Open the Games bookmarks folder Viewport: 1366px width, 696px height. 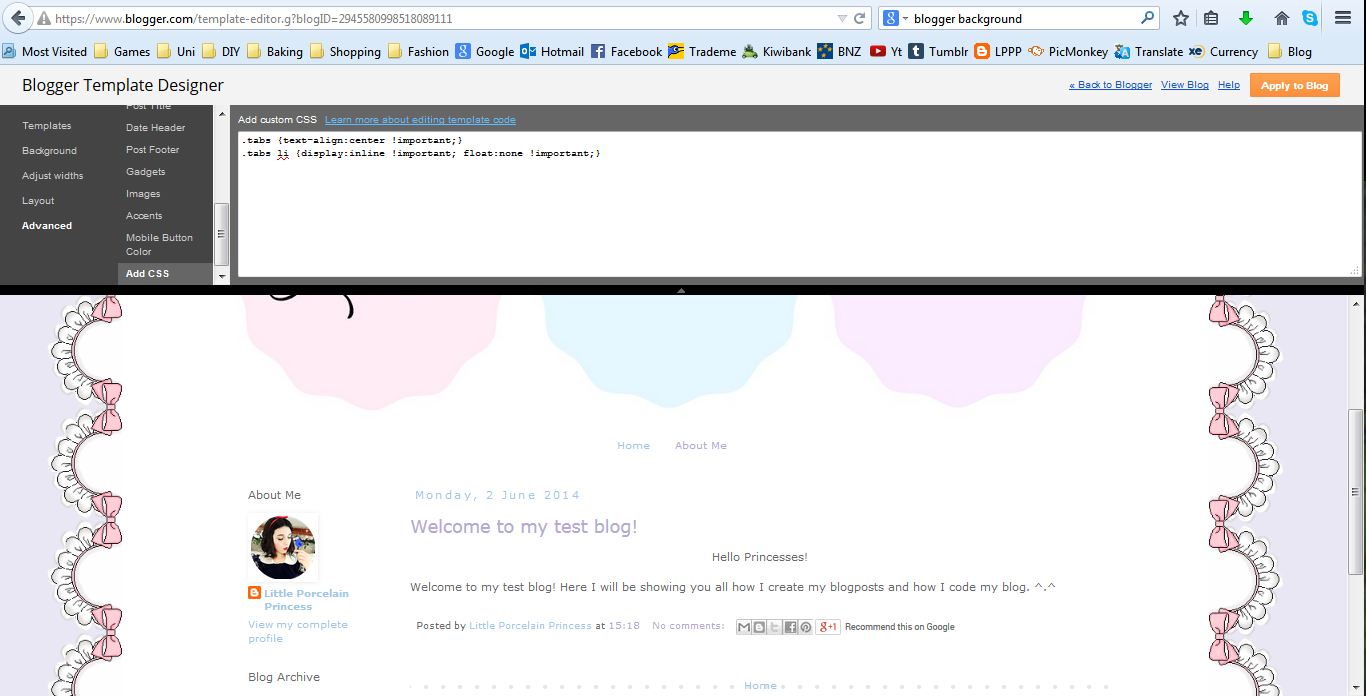coord(121,52)
